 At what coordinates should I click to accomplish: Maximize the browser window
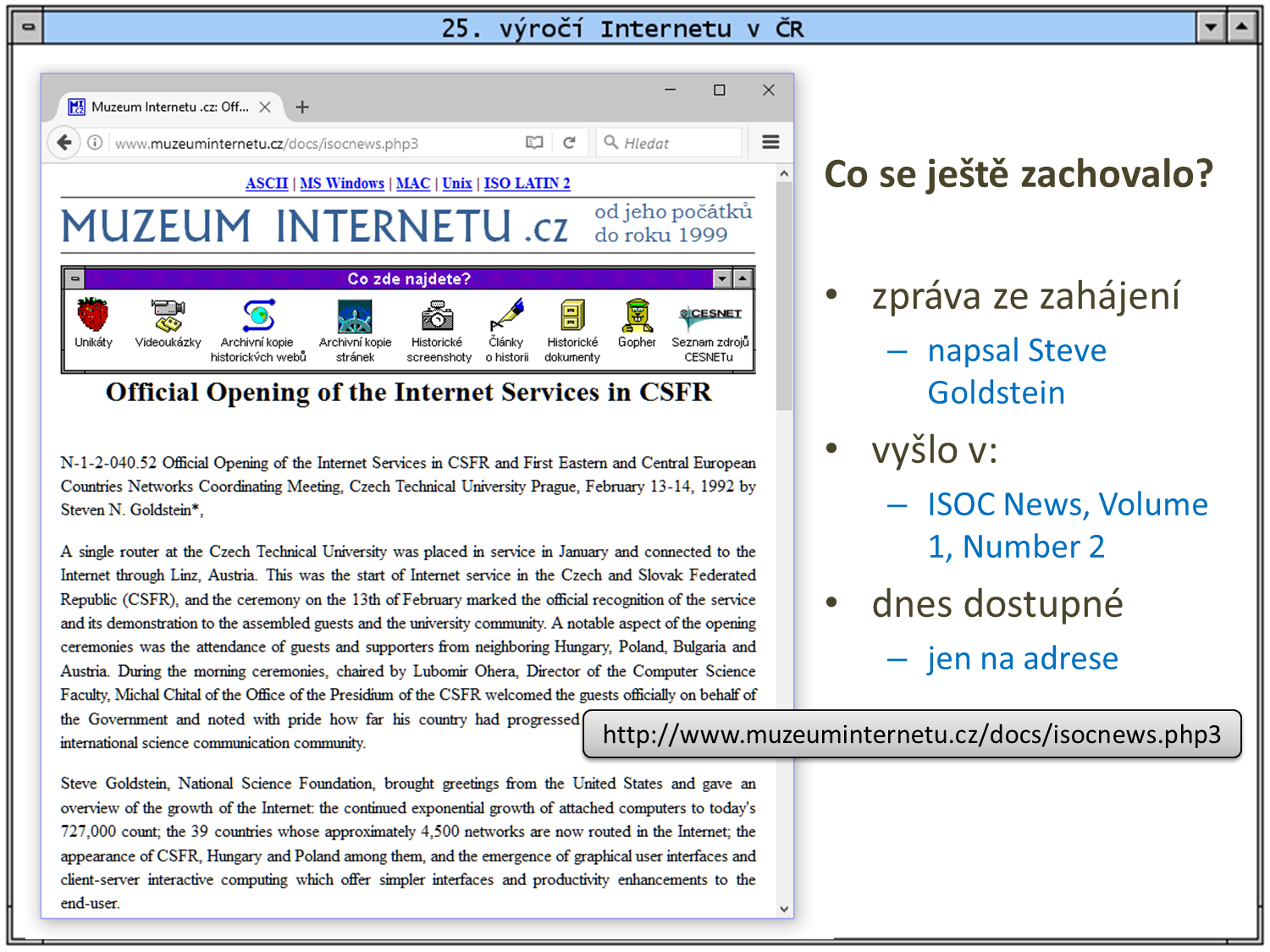pyautogui.click(x=719, y=90)
